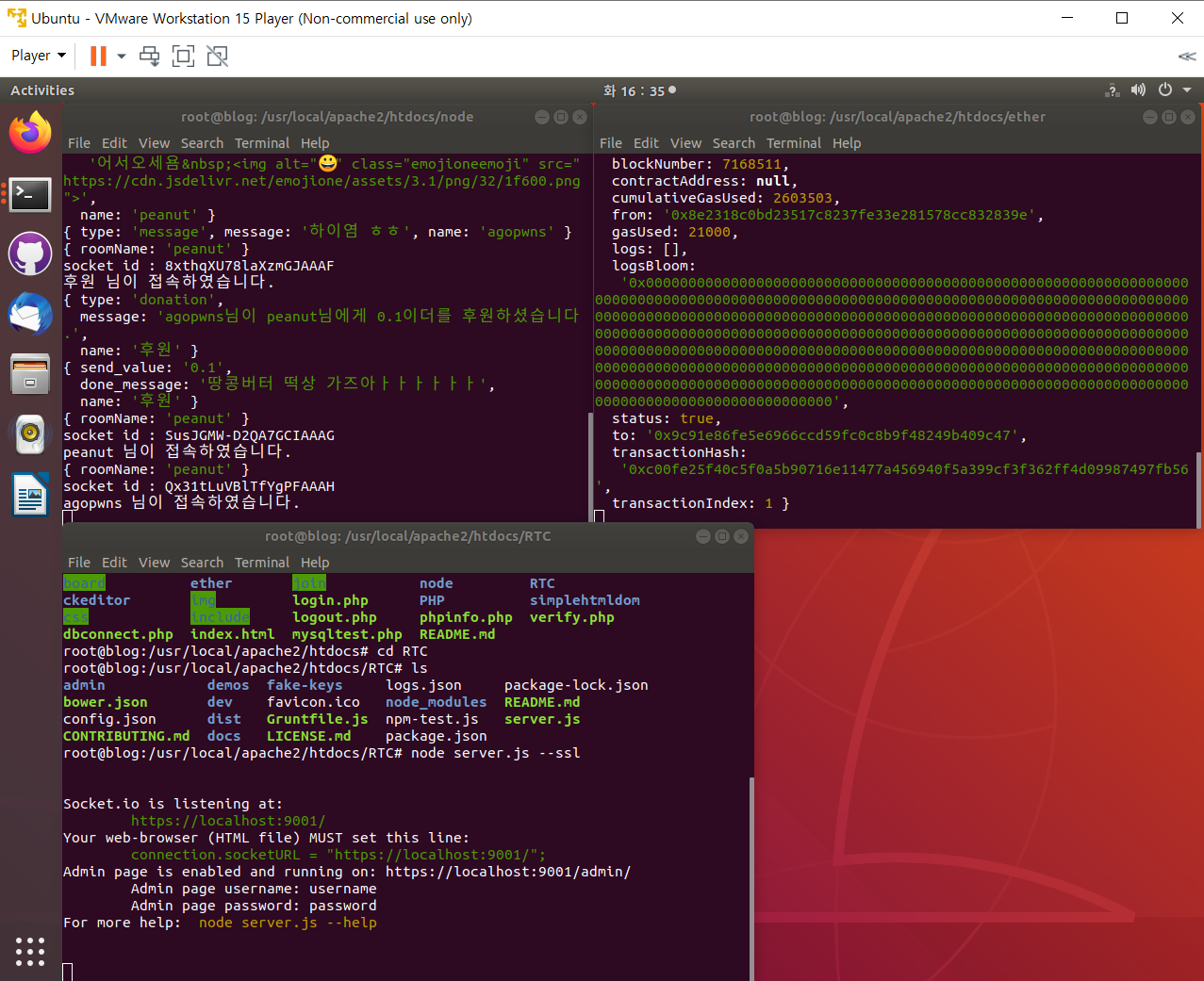Click the volume icon in top bar
This screenshot has width=1204, height=981.
pyautogui.click(x=1138, y=90)
